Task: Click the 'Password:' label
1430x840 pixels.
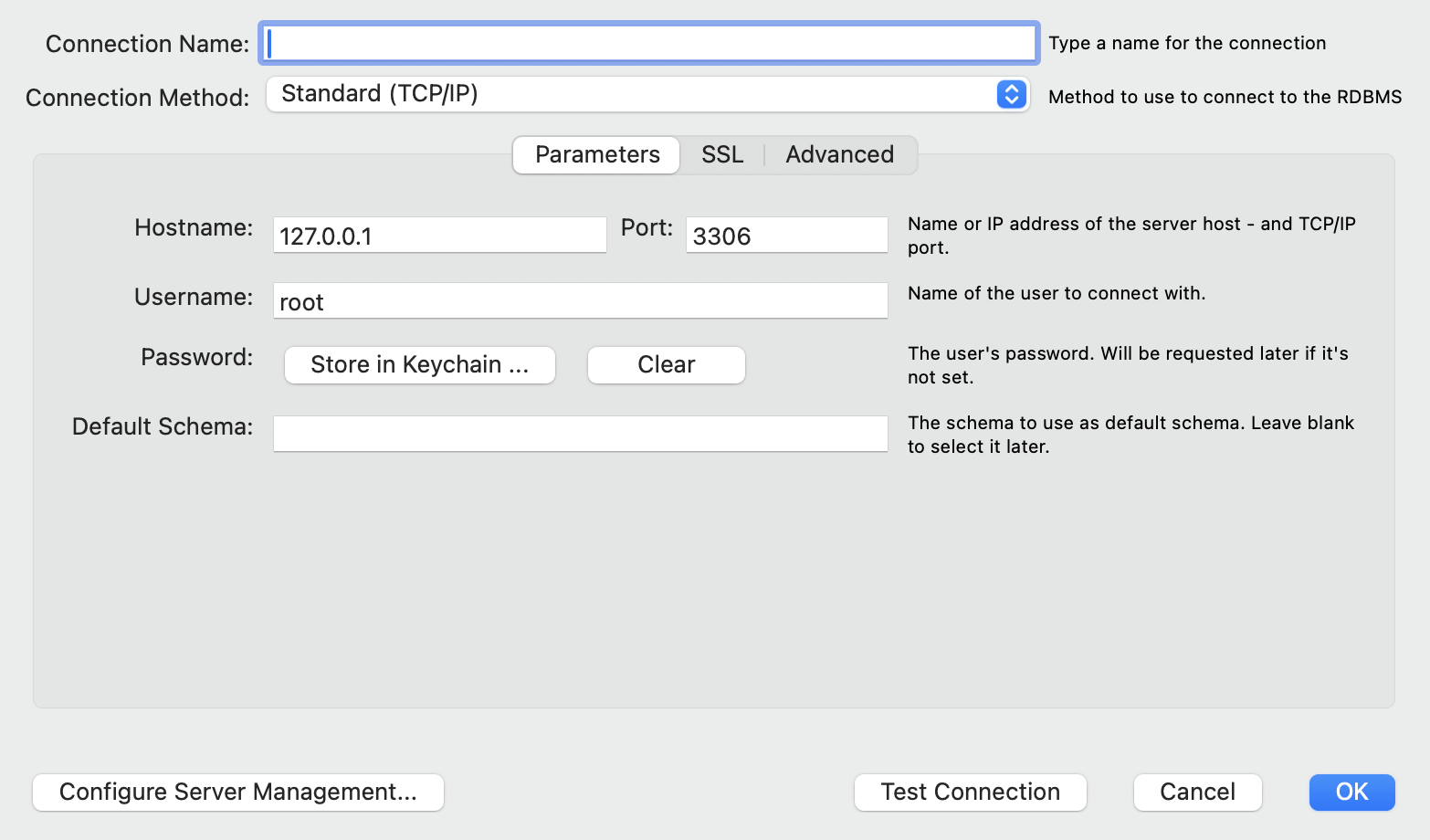Action: click(196, 357)
